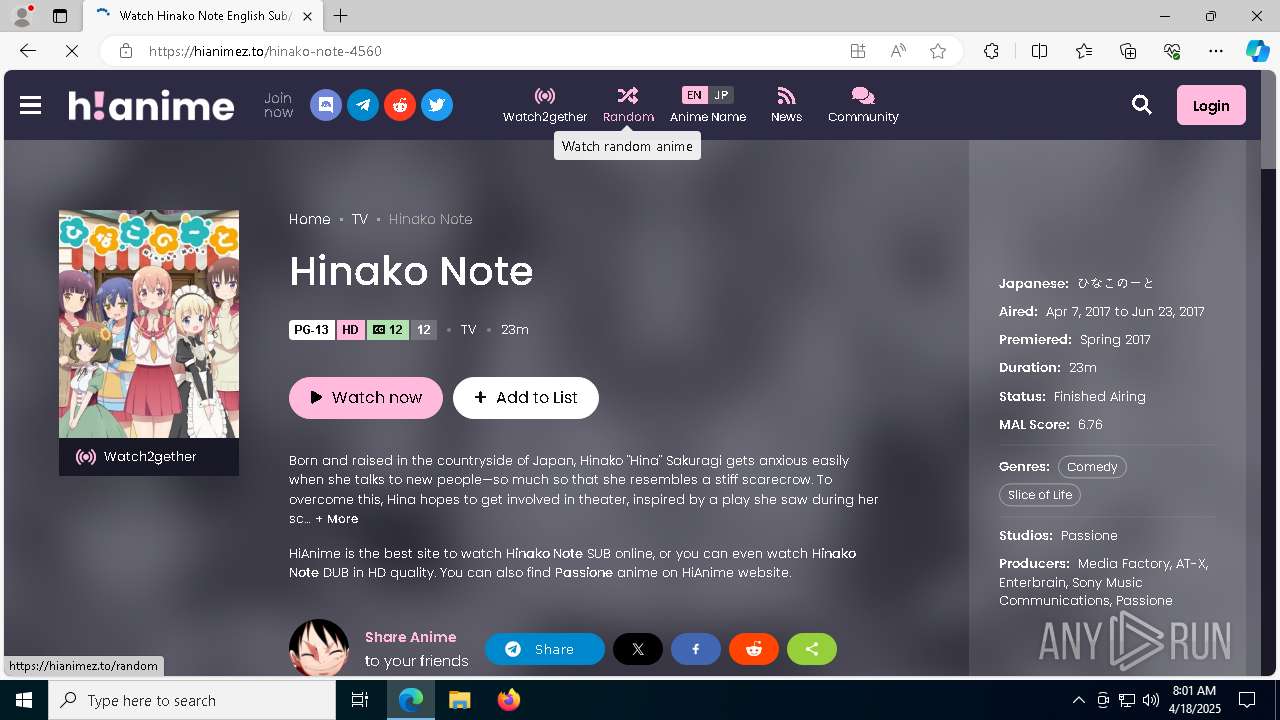
Task: Open Firefox from taskbar
Action: coord(508,700)
